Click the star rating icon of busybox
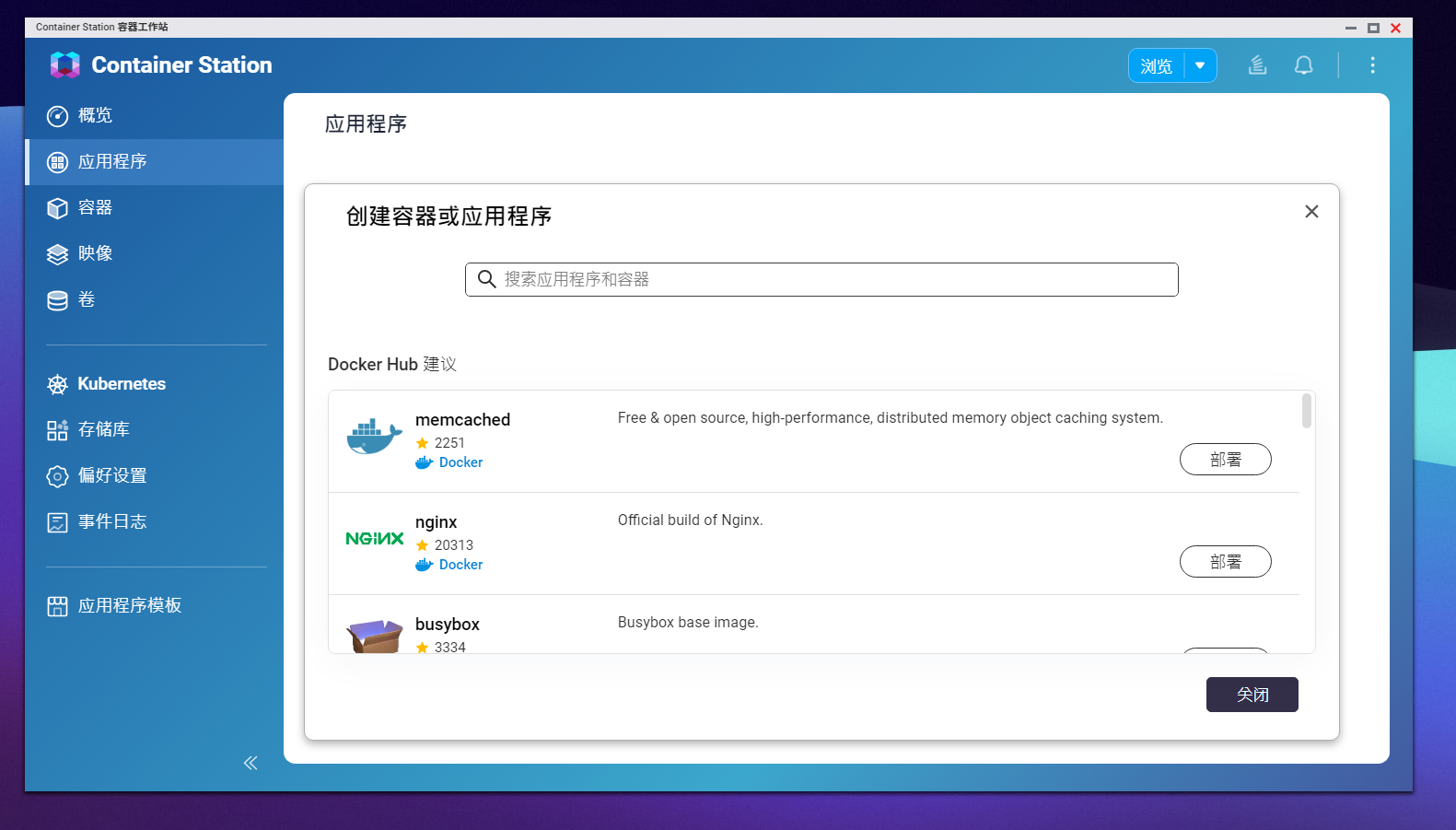Screen dimensions: 1456x830 (423, 648)
